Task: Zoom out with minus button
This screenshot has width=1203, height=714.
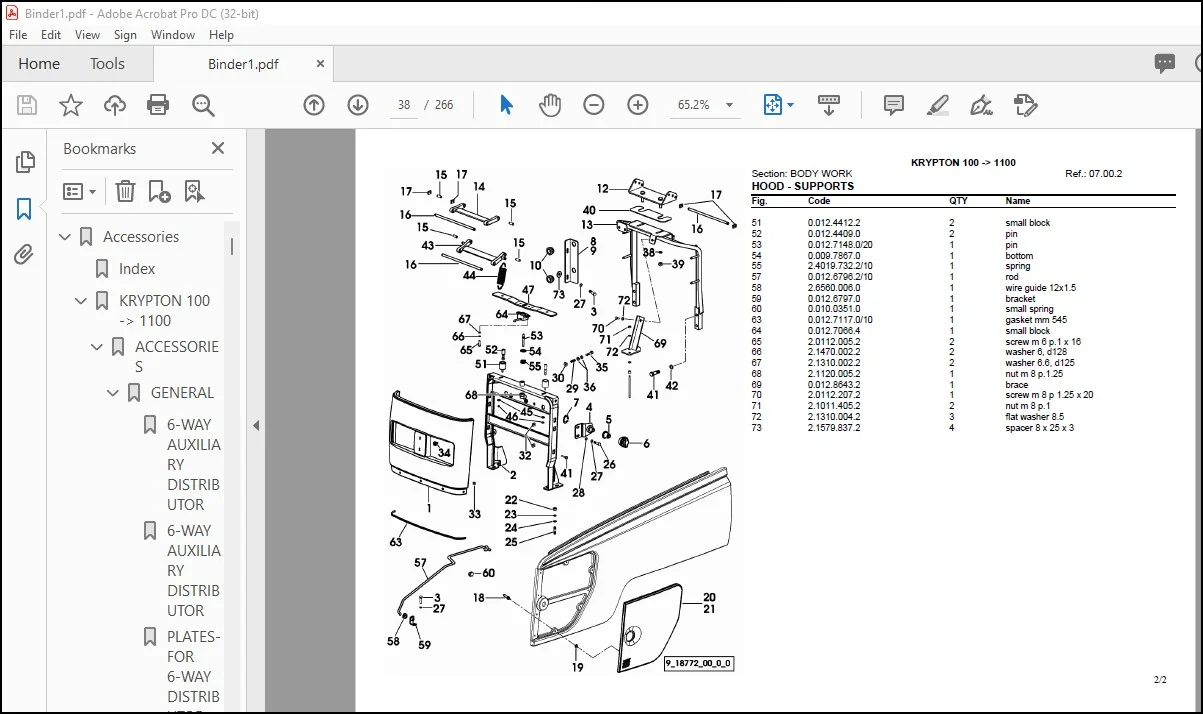Action: tap(594, 105)
